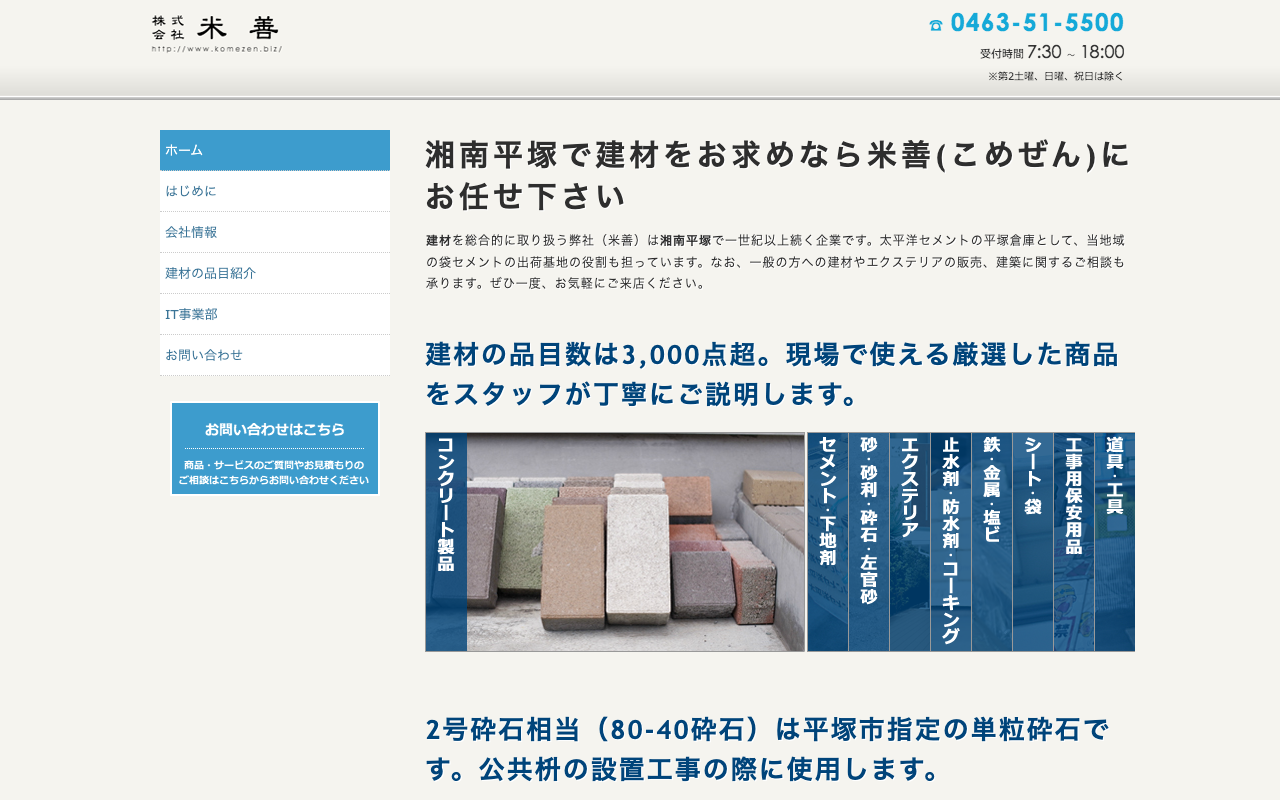Screen dimensions: 1280x800
Task: Select the 止水剤・防水剤・コーキング tab
Action: click(951, 542)
